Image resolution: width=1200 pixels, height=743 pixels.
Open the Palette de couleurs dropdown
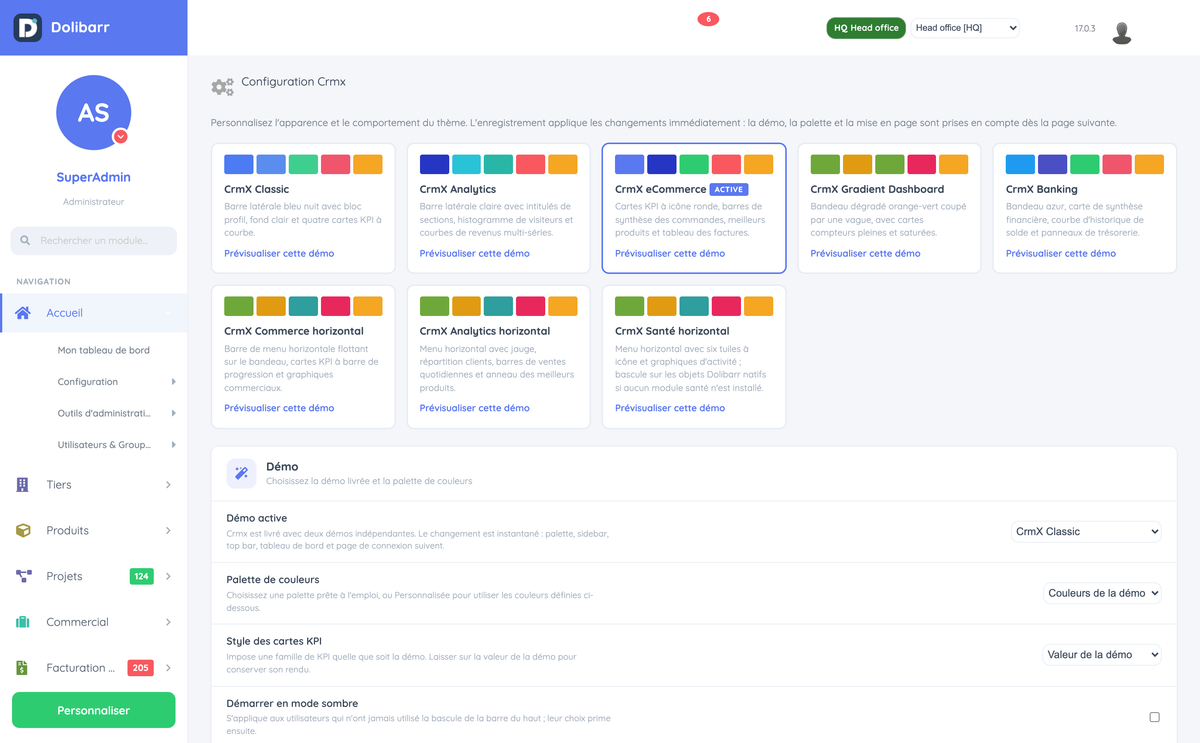click(x=1102, y=593)
